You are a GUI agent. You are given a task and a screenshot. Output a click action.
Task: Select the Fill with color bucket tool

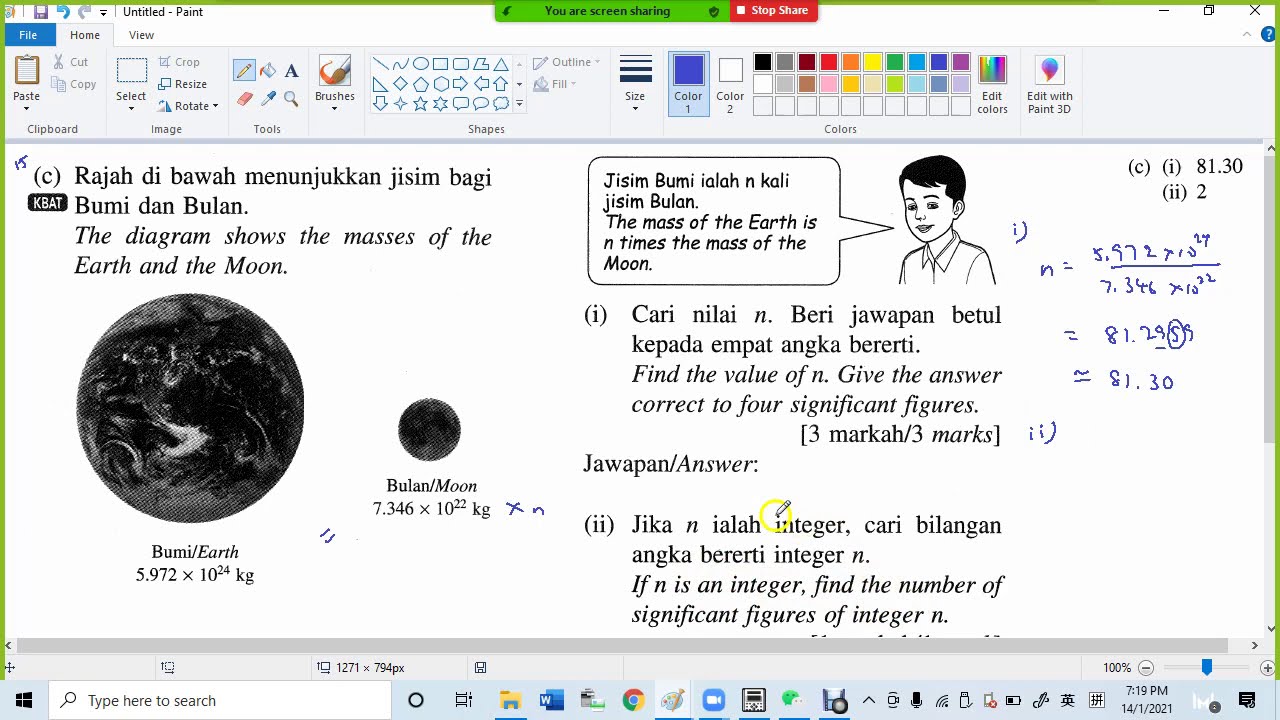point(268,71)
